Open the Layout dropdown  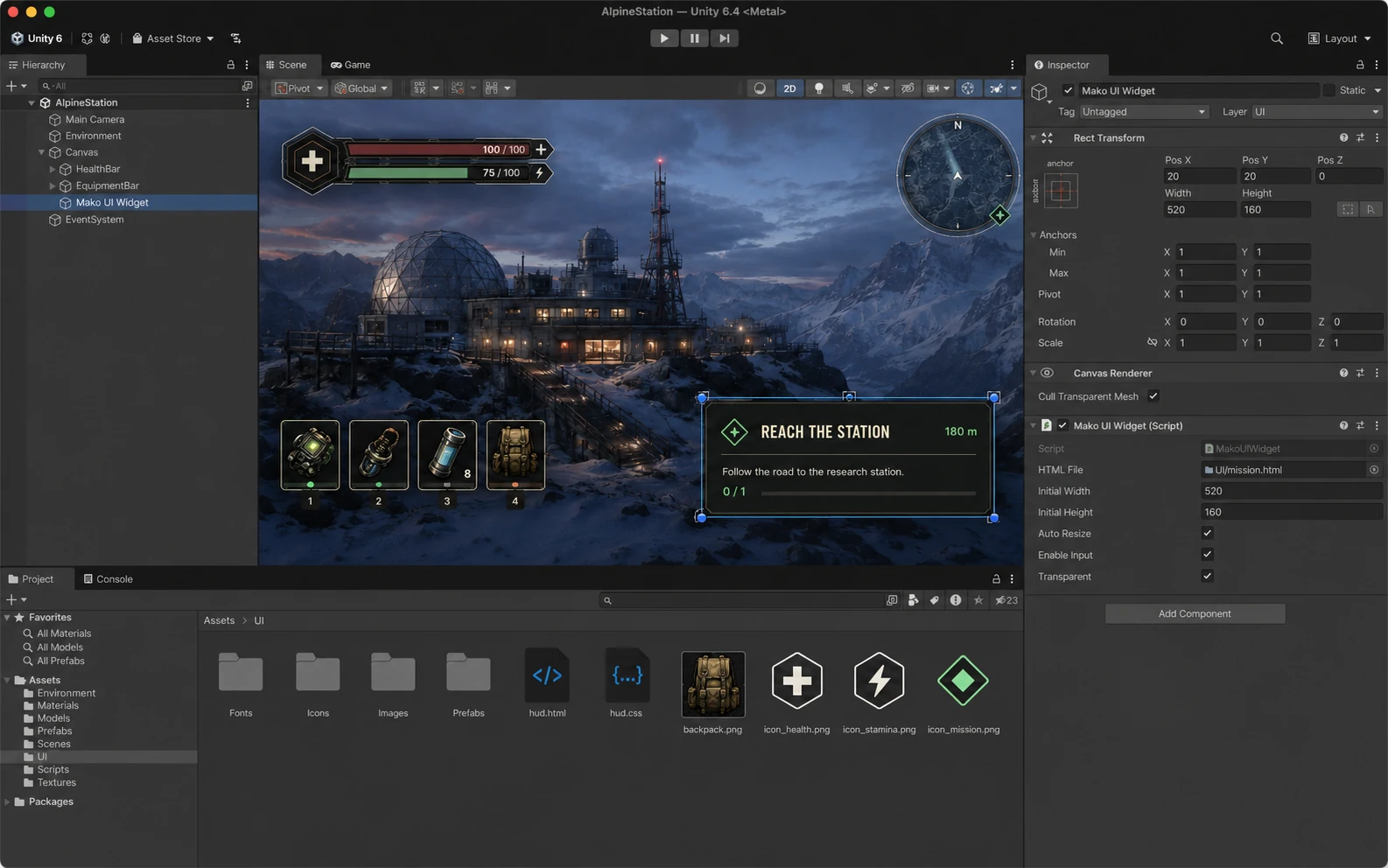coord(1340,38)
